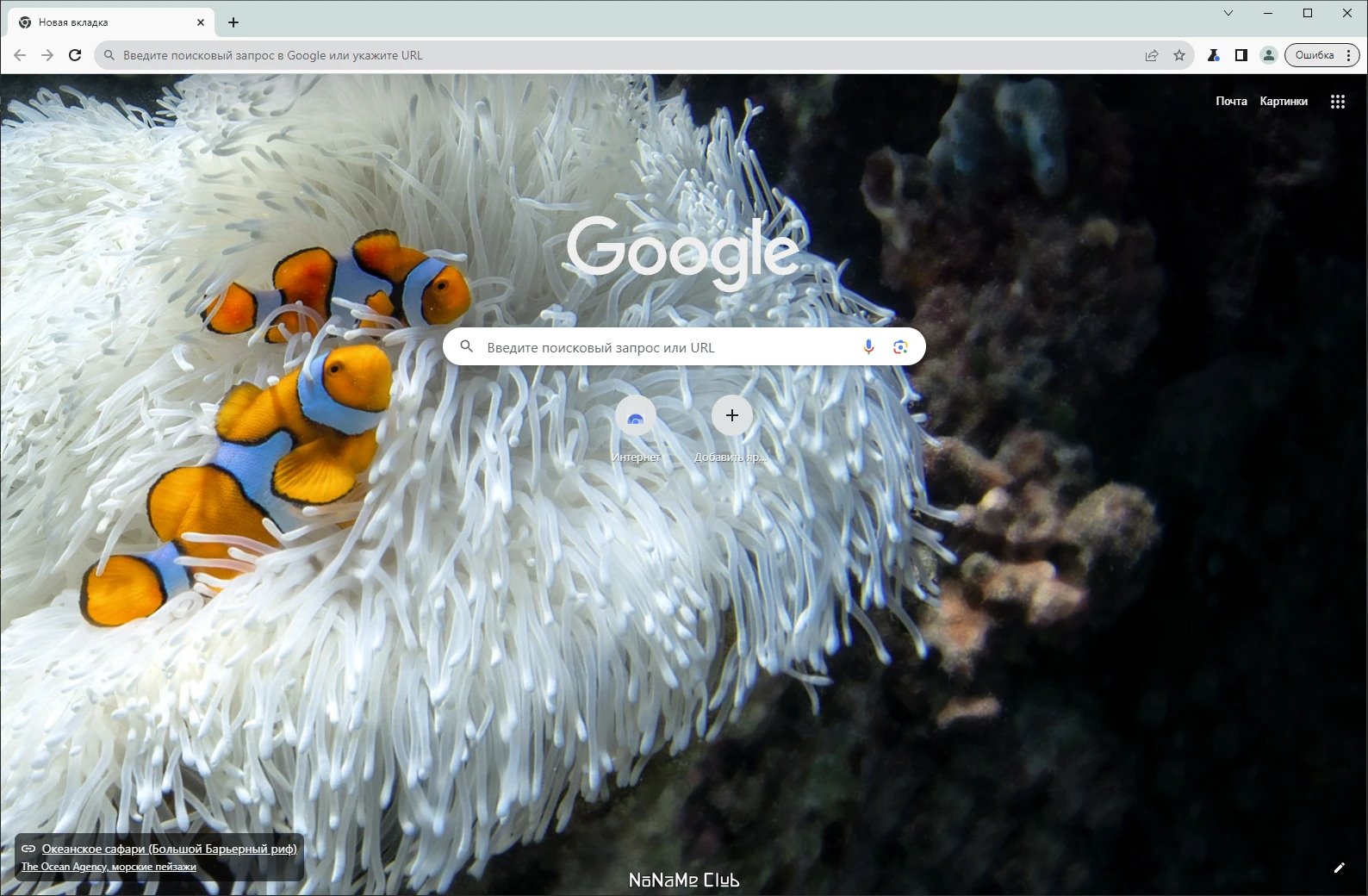This screenshot has height=896, width=1368.
Task: Open the Google apps grid
Action: [x=1337, y=102]
